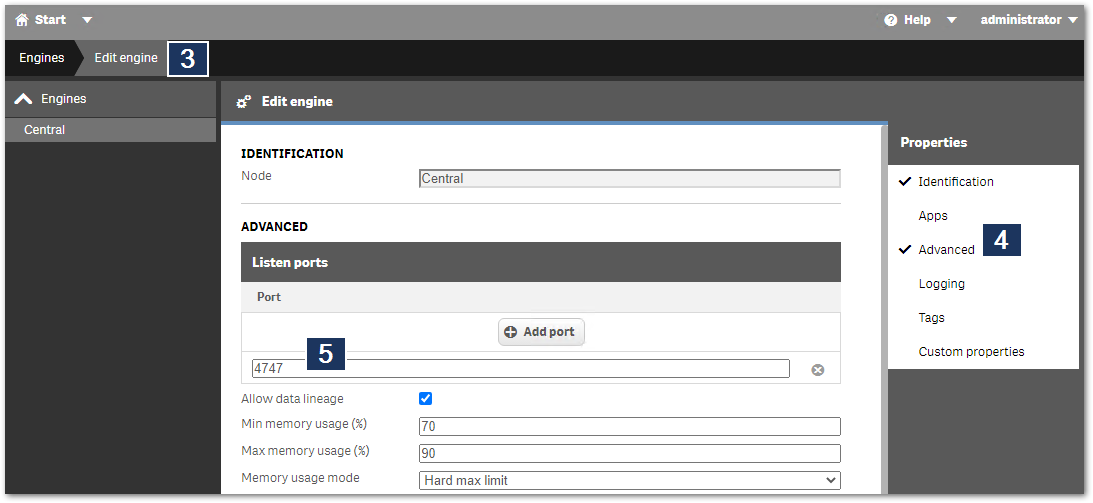This screenshot has width=1093, height=503.
Task: Click the Edit engine gears icon
Action: (x=243, y=102)
